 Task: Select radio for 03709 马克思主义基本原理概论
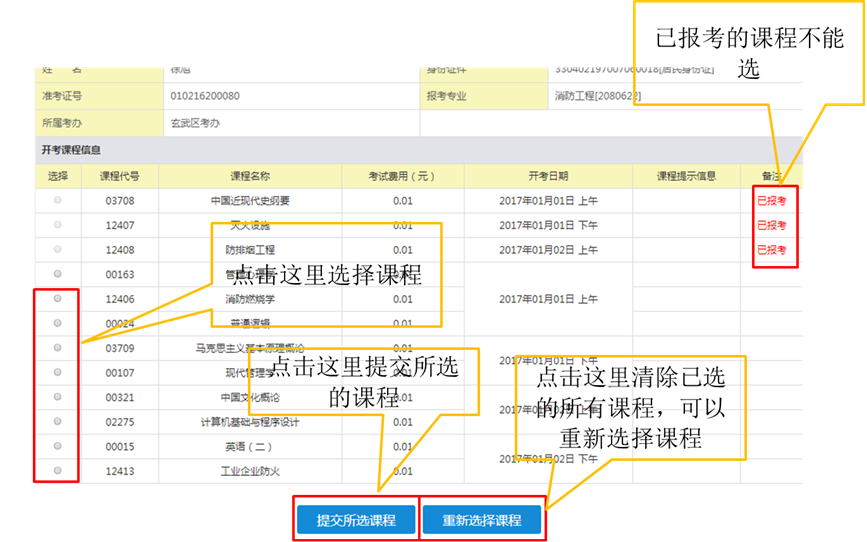click(57, 347)
